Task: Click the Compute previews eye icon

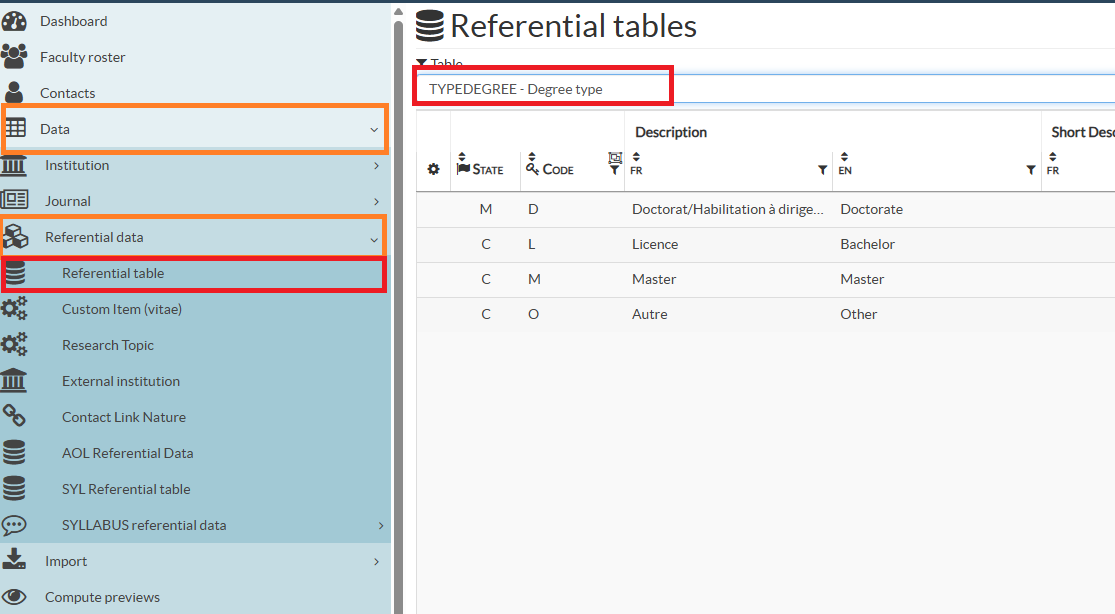Action: (14, 597)
